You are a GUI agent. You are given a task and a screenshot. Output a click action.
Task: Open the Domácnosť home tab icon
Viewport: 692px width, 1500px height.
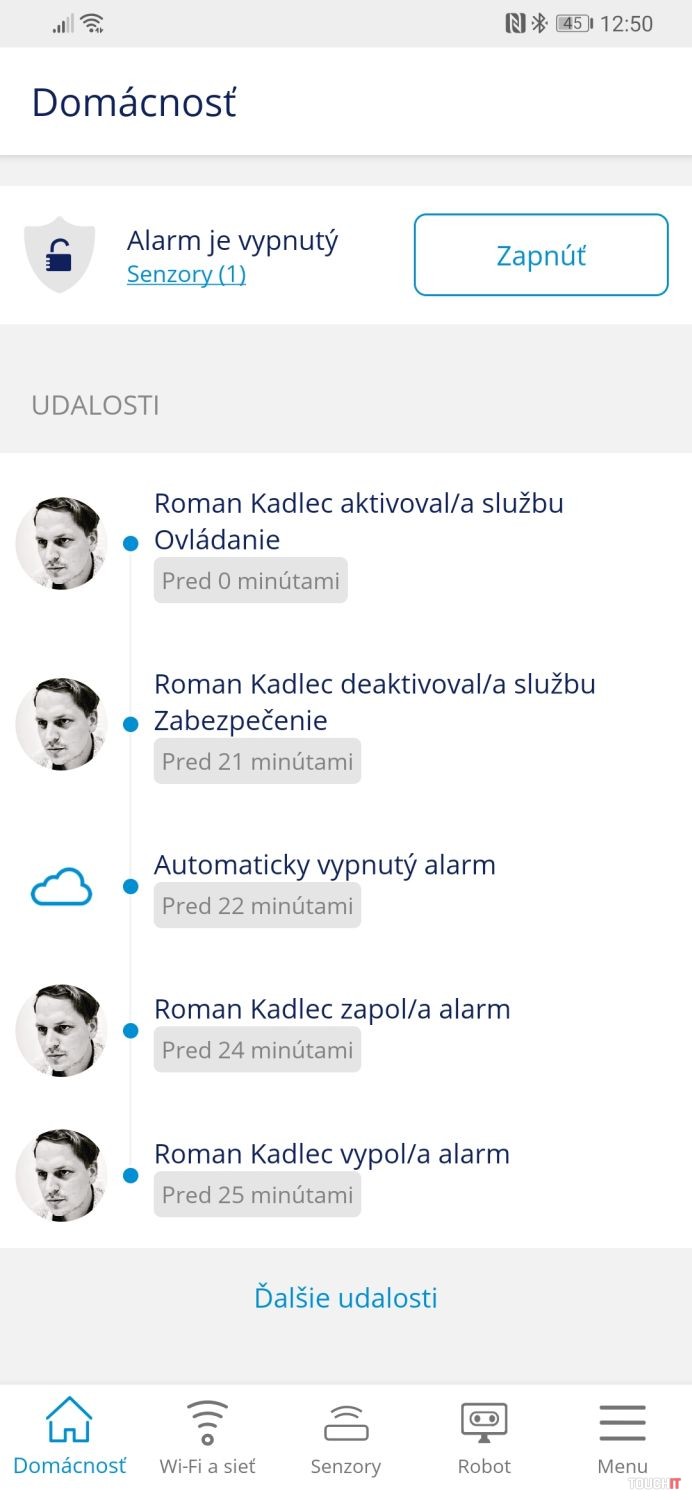(69, 1422)
